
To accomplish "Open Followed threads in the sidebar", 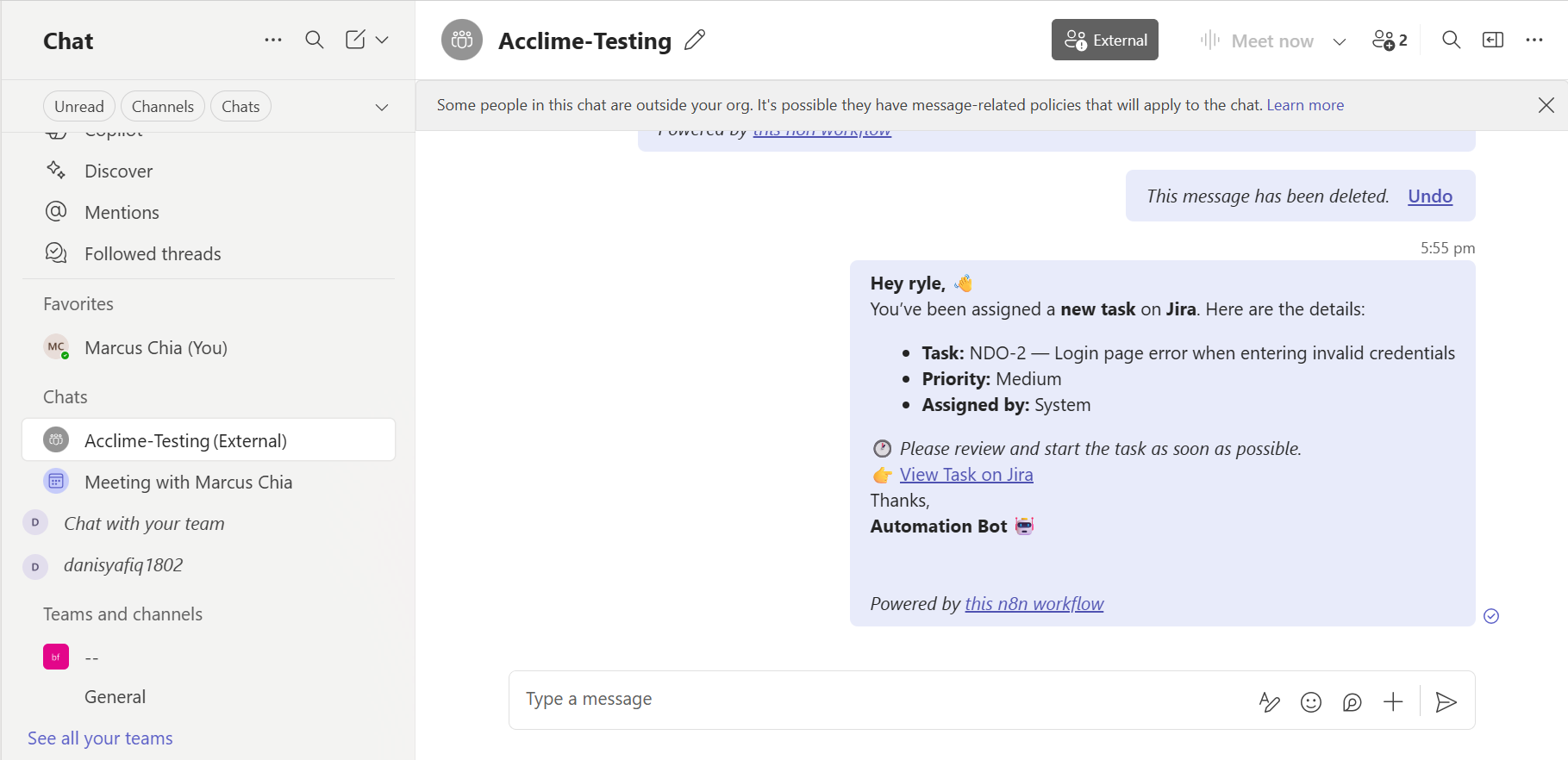I will click(153, 254).
